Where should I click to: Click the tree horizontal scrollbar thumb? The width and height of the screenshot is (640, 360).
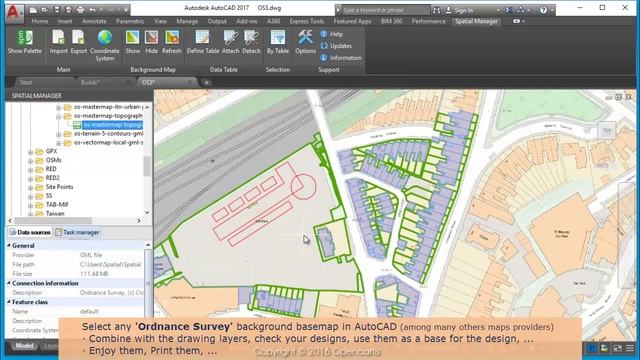tap(53, 220)
